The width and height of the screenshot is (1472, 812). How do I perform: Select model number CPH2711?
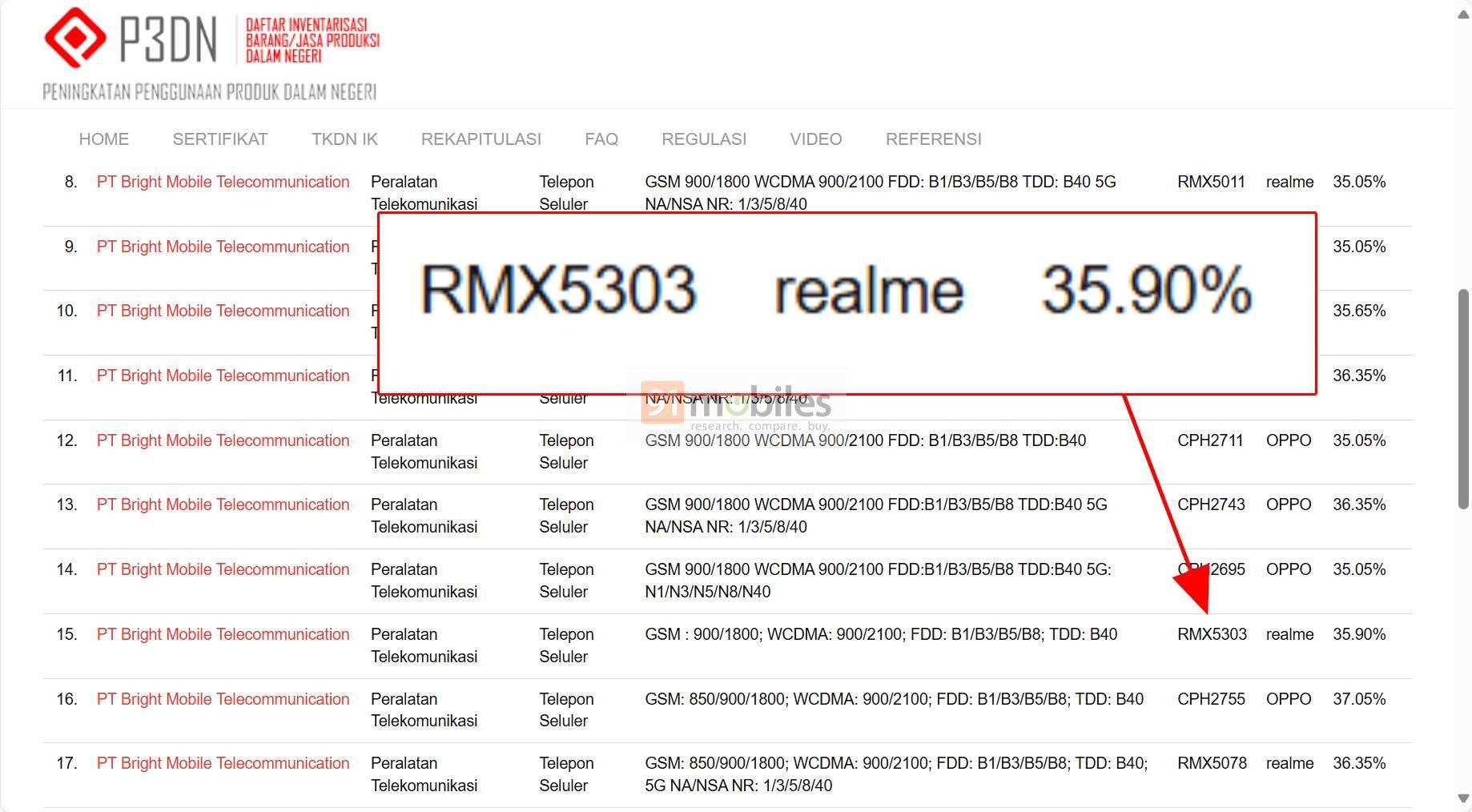tap(1210, 440)
